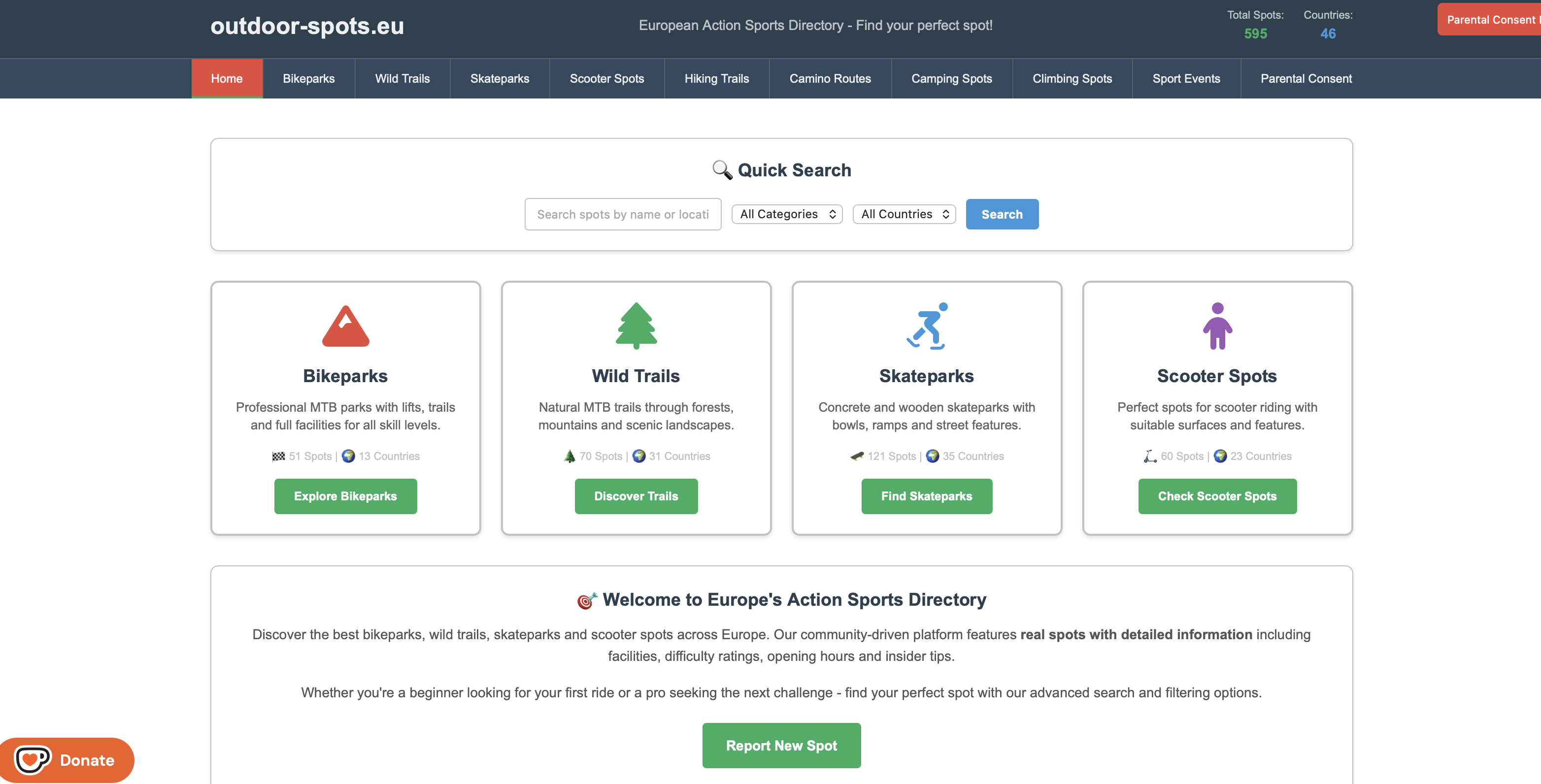This screenshot has width=1541, height=784.
Task: Open the All Countries dropdown
Action: [904, 214]
